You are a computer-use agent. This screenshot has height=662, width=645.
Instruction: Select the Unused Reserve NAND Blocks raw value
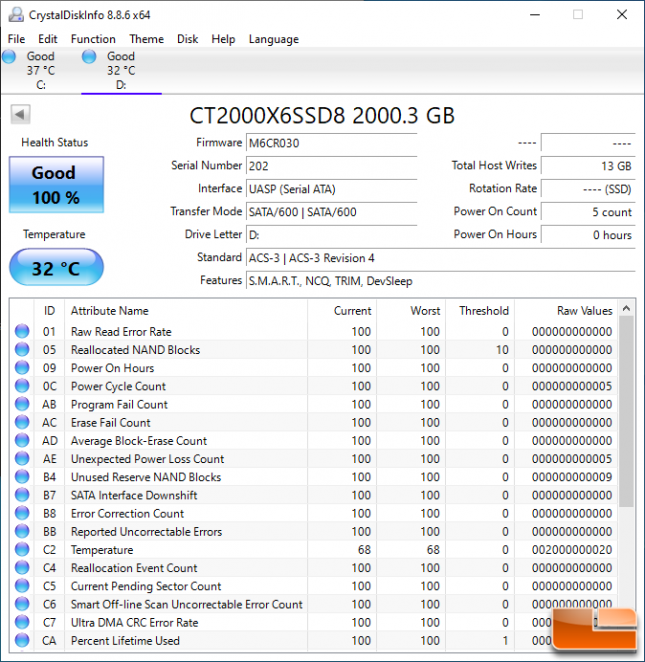572,477
